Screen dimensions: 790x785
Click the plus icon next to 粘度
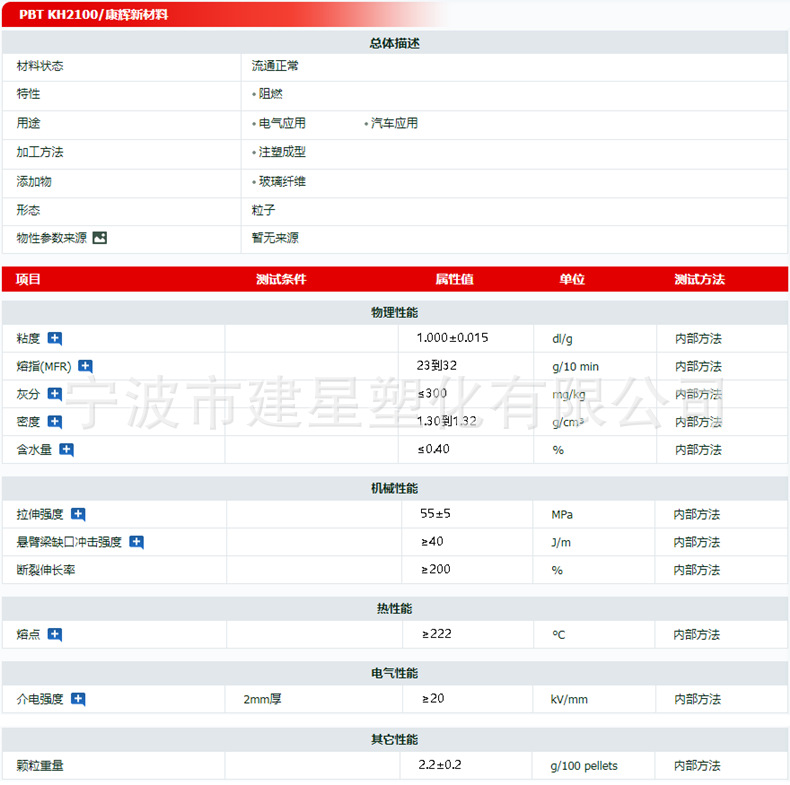tap(54, 339)
